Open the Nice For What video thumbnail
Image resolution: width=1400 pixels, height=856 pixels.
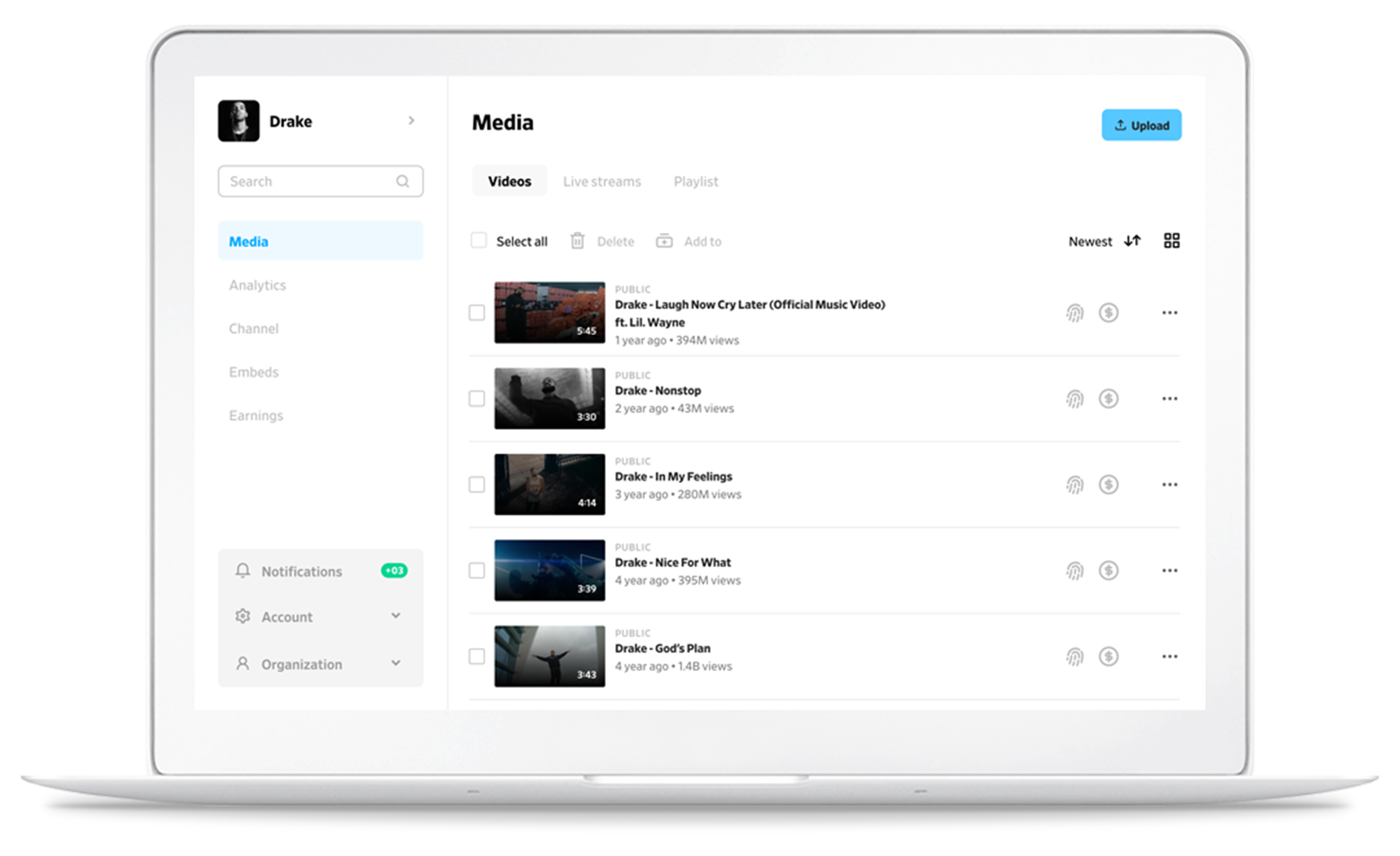pyautogui.click(x=550, y=570)
